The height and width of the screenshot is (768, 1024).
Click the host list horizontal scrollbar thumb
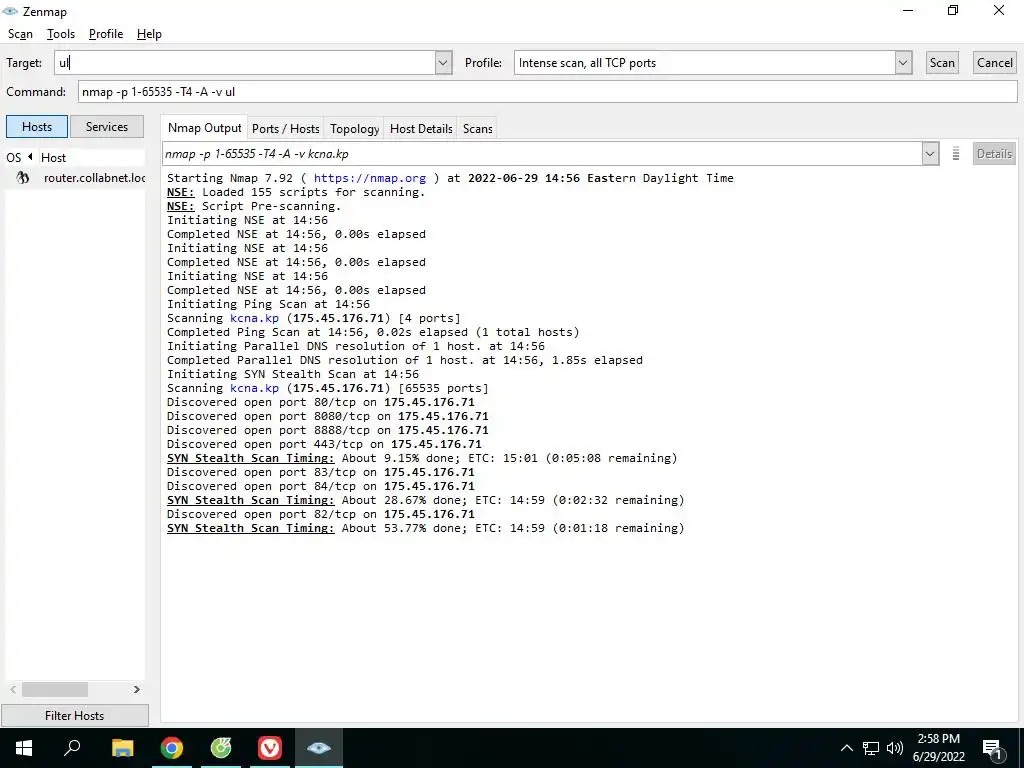tap(55, 690)
